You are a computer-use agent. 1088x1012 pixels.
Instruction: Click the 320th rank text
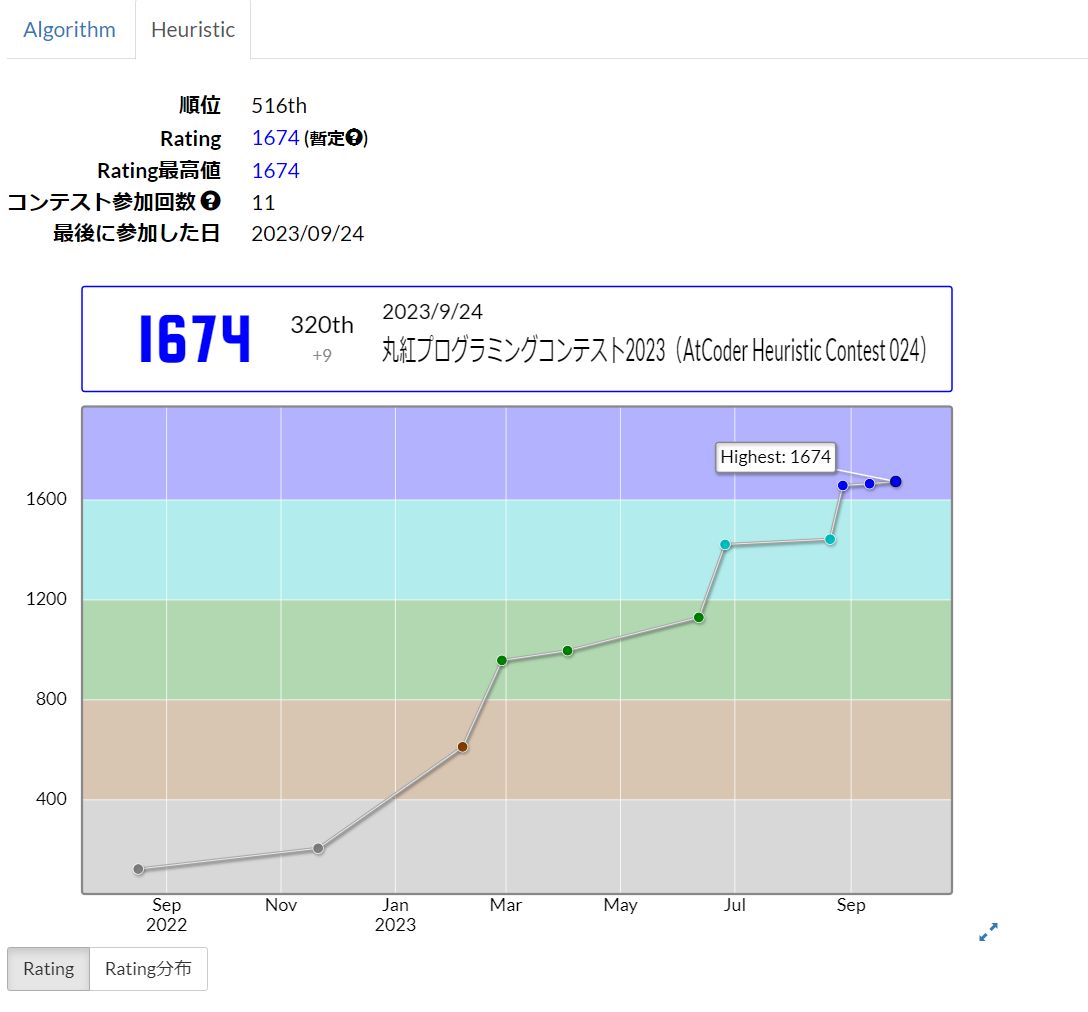322,325
